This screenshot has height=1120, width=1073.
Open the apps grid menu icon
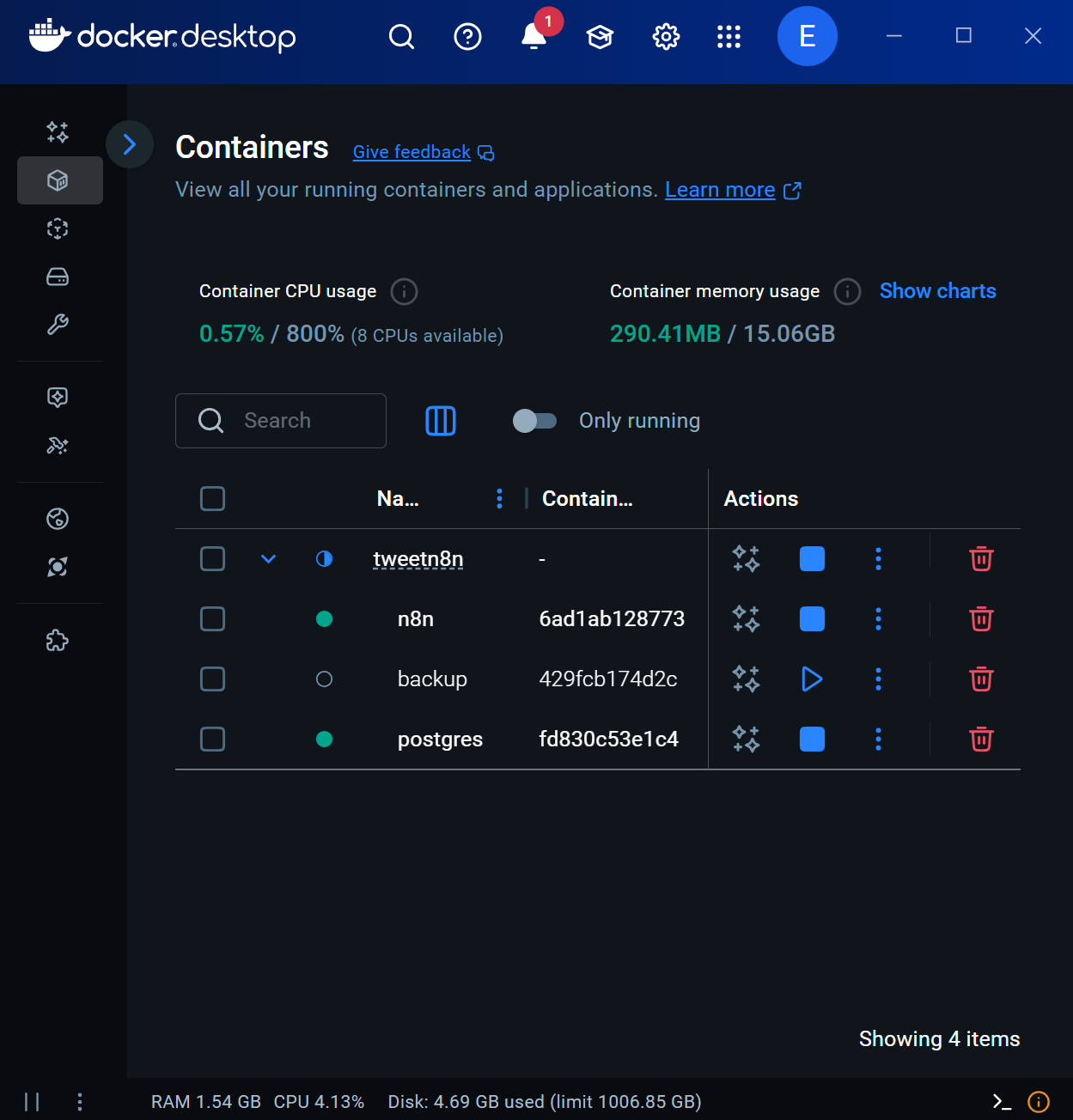click(x=729, y=36)
